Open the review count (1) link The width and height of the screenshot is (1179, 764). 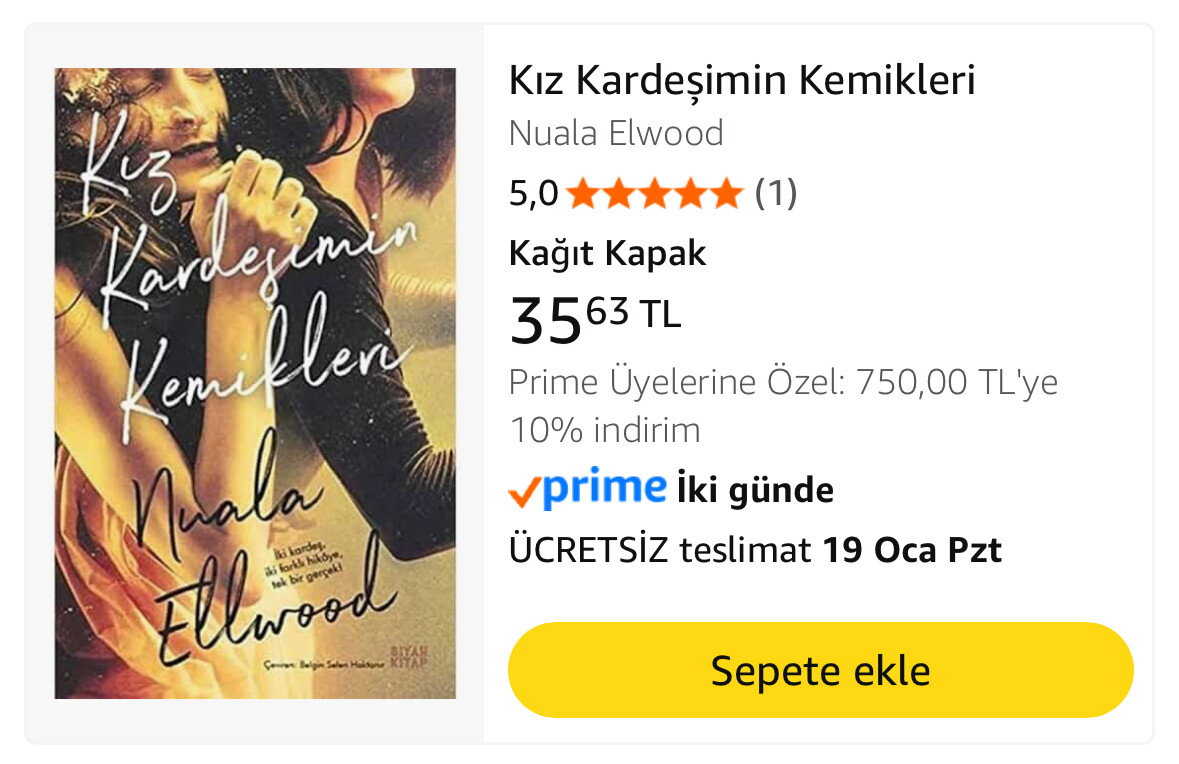[x=775, y=193]
